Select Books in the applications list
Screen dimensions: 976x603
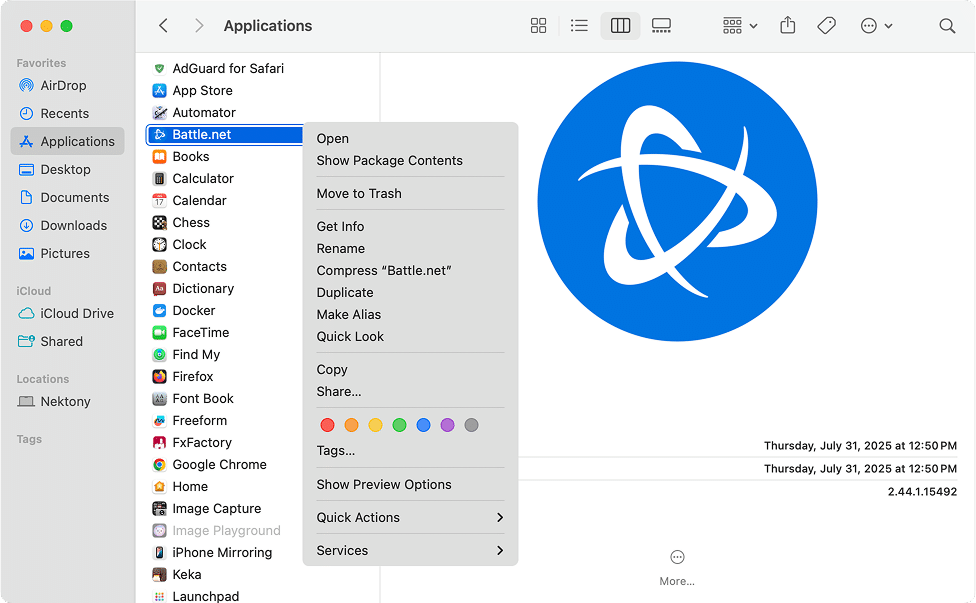coord(181,157)
